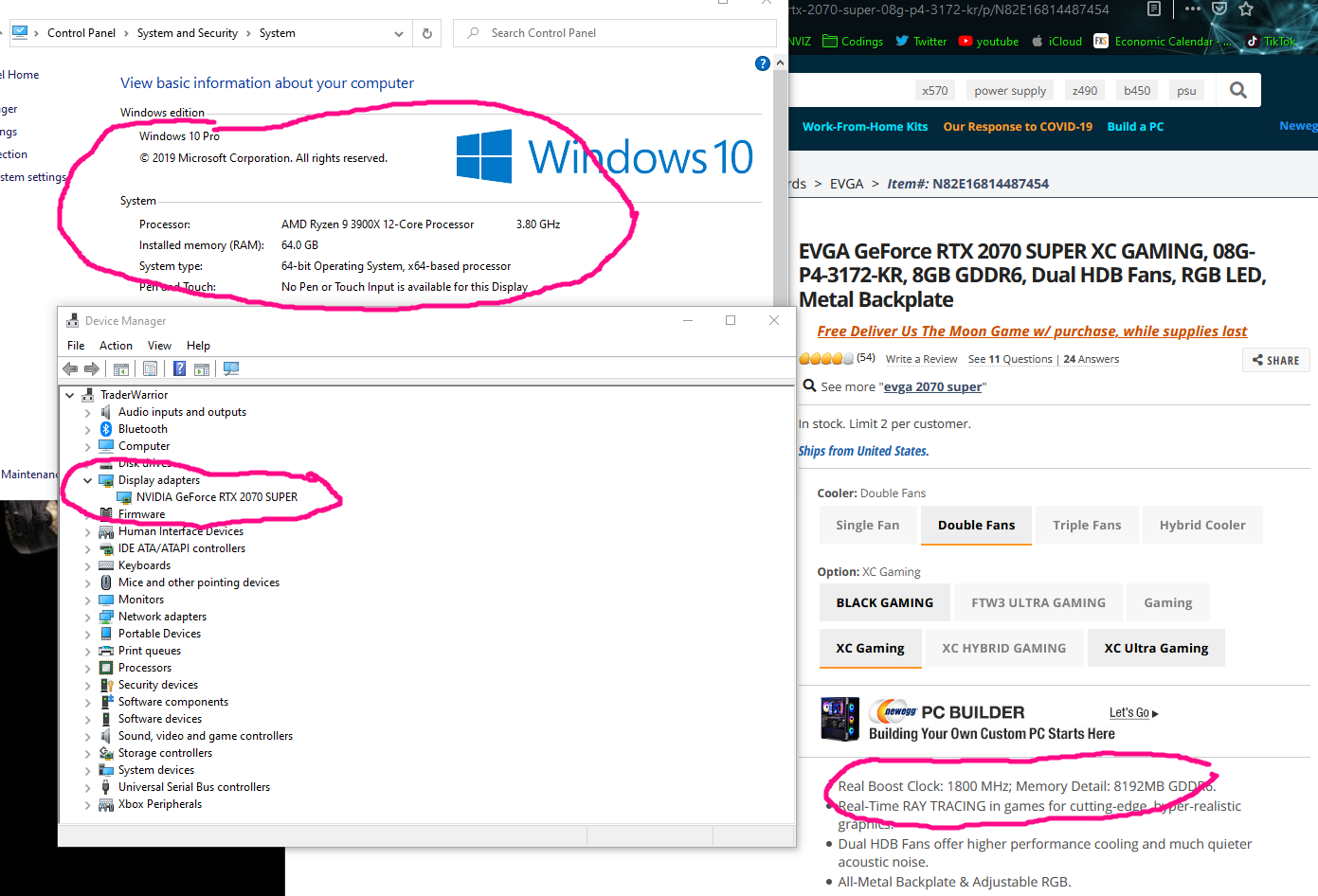This screenshot has width=1318, height=896.
Task: Select the Xbox Peripherals row
Action: (x=159, y=804)
